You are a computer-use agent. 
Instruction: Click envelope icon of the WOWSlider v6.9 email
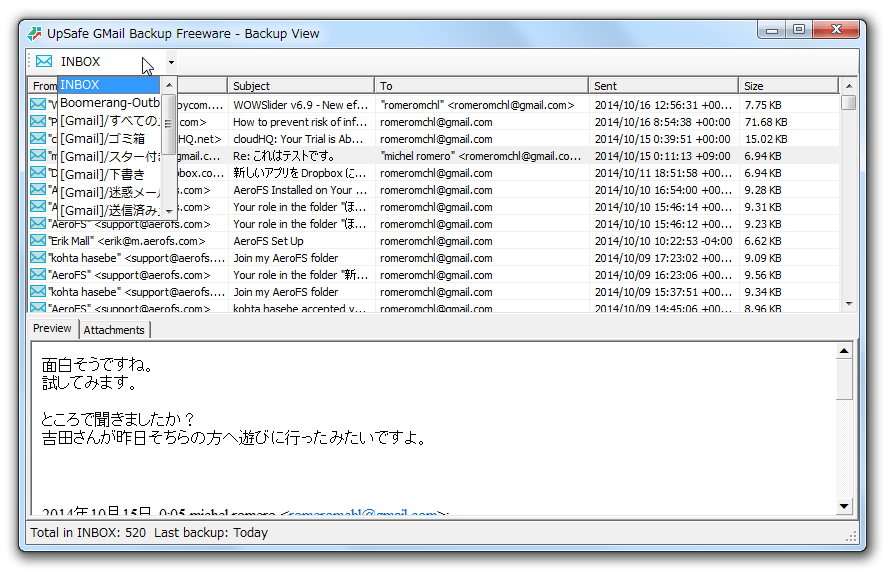38,104
